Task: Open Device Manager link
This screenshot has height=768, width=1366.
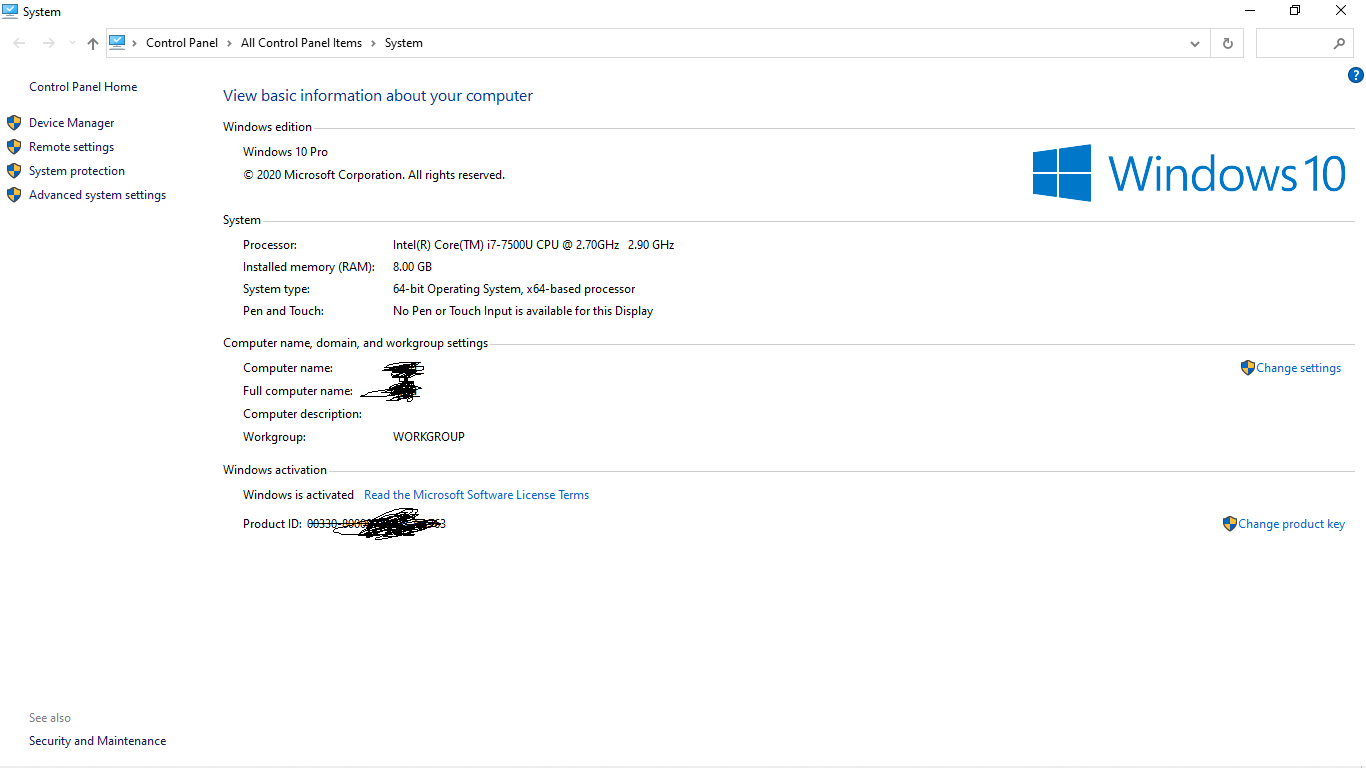Action: coord(72,123)
